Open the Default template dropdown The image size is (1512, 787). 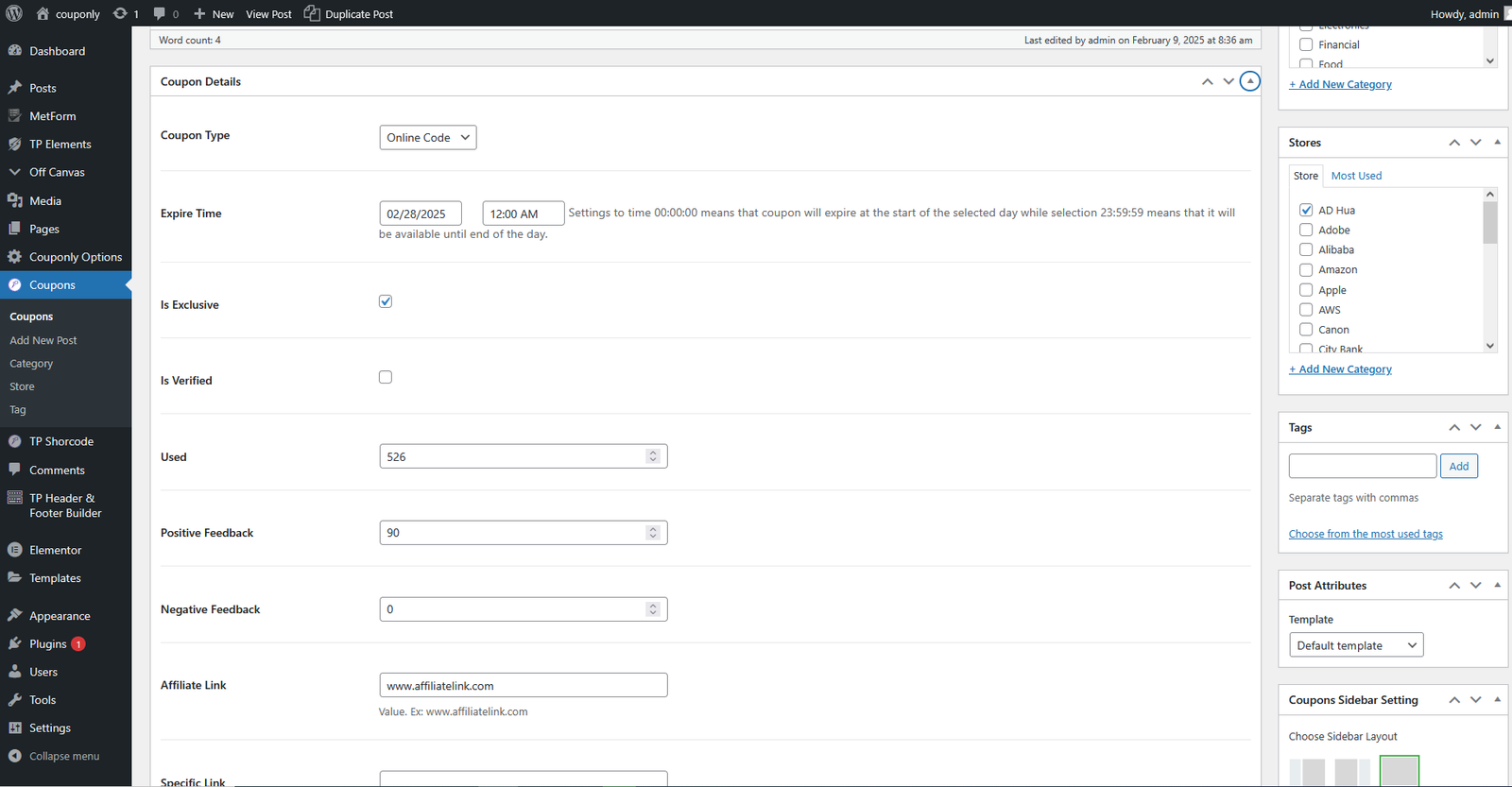pos(1355,645)
